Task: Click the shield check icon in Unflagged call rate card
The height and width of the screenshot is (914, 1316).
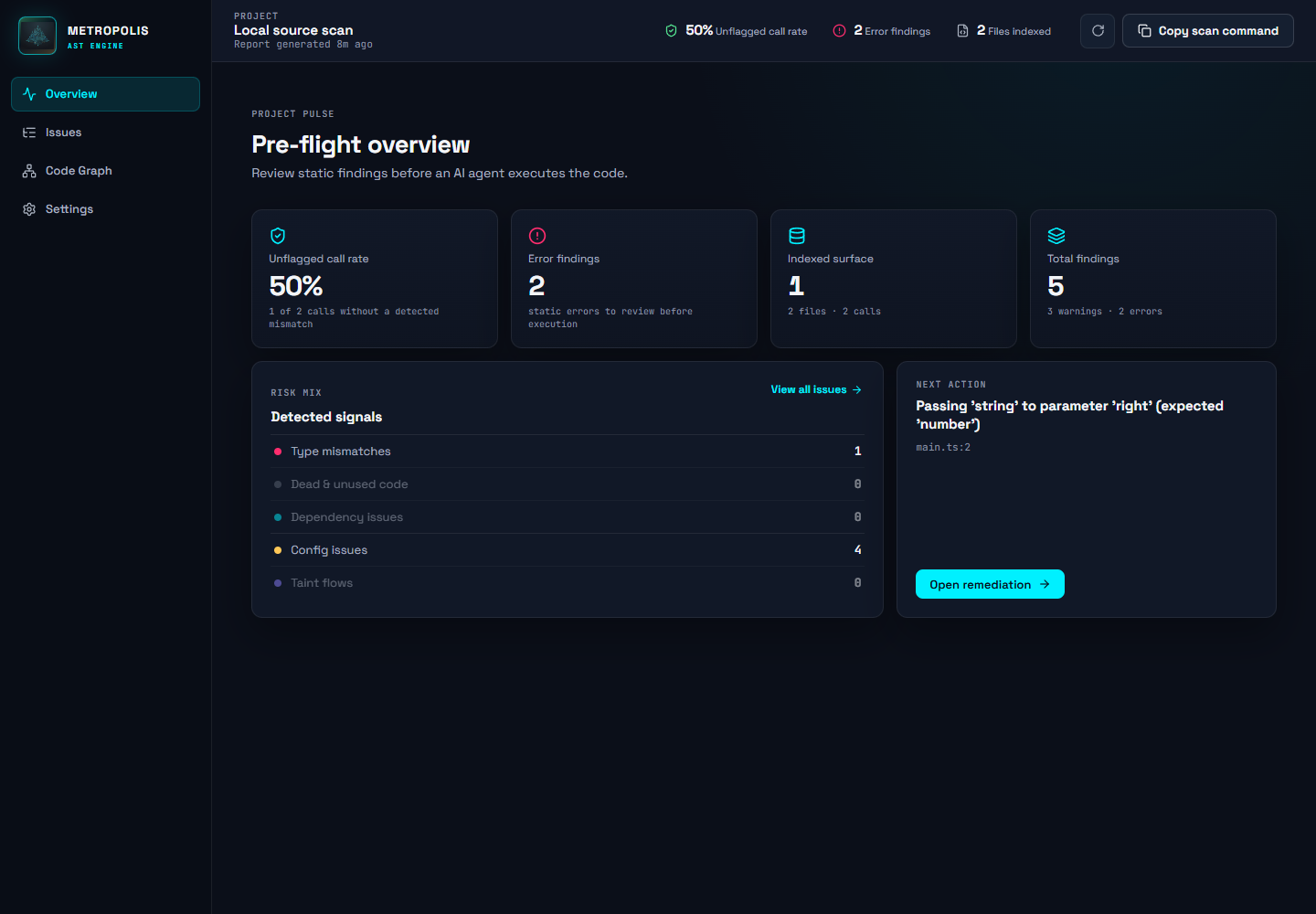Action: [278, 236]
